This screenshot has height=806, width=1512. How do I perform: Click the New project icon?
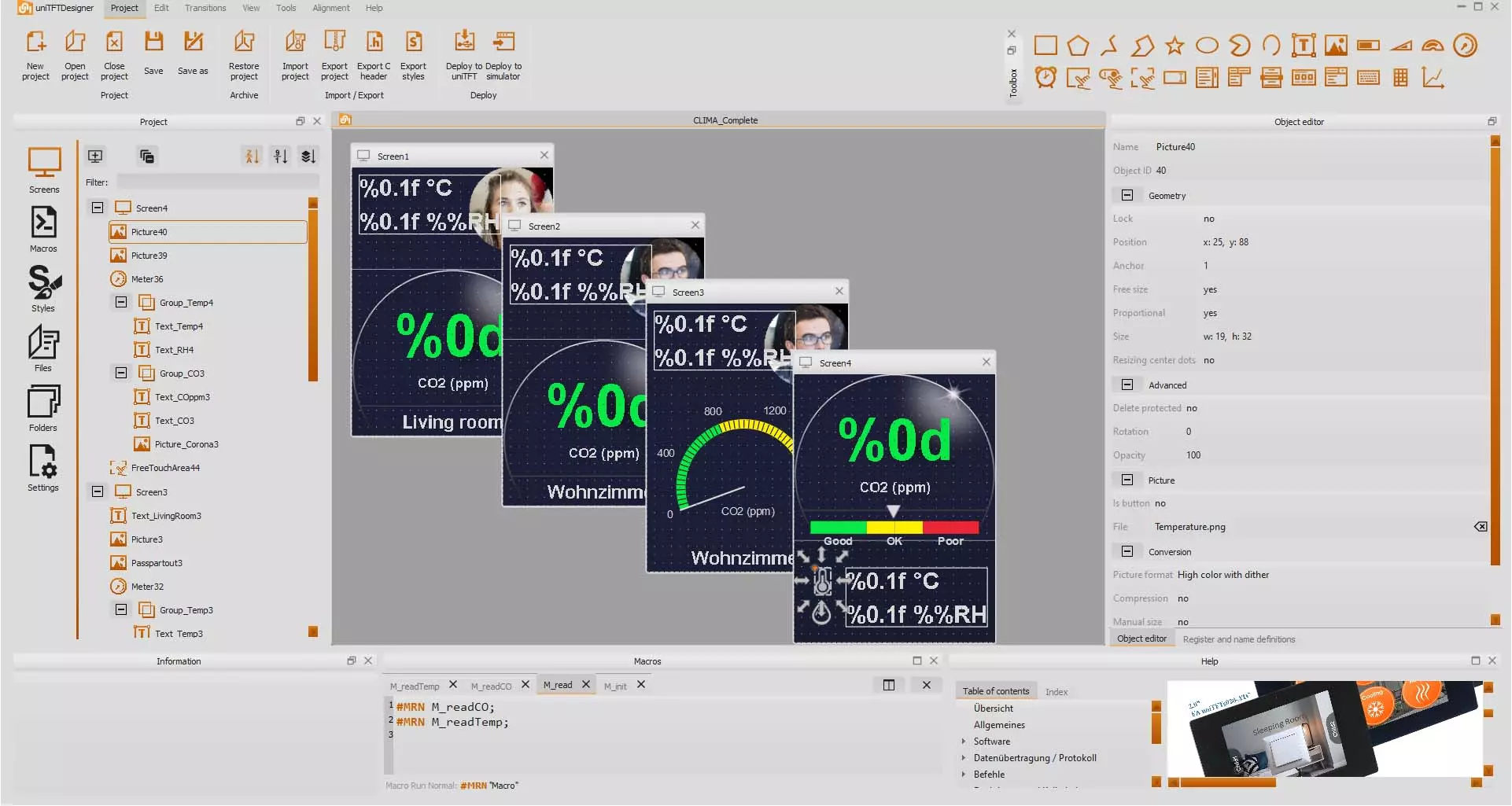pos(35,42)
